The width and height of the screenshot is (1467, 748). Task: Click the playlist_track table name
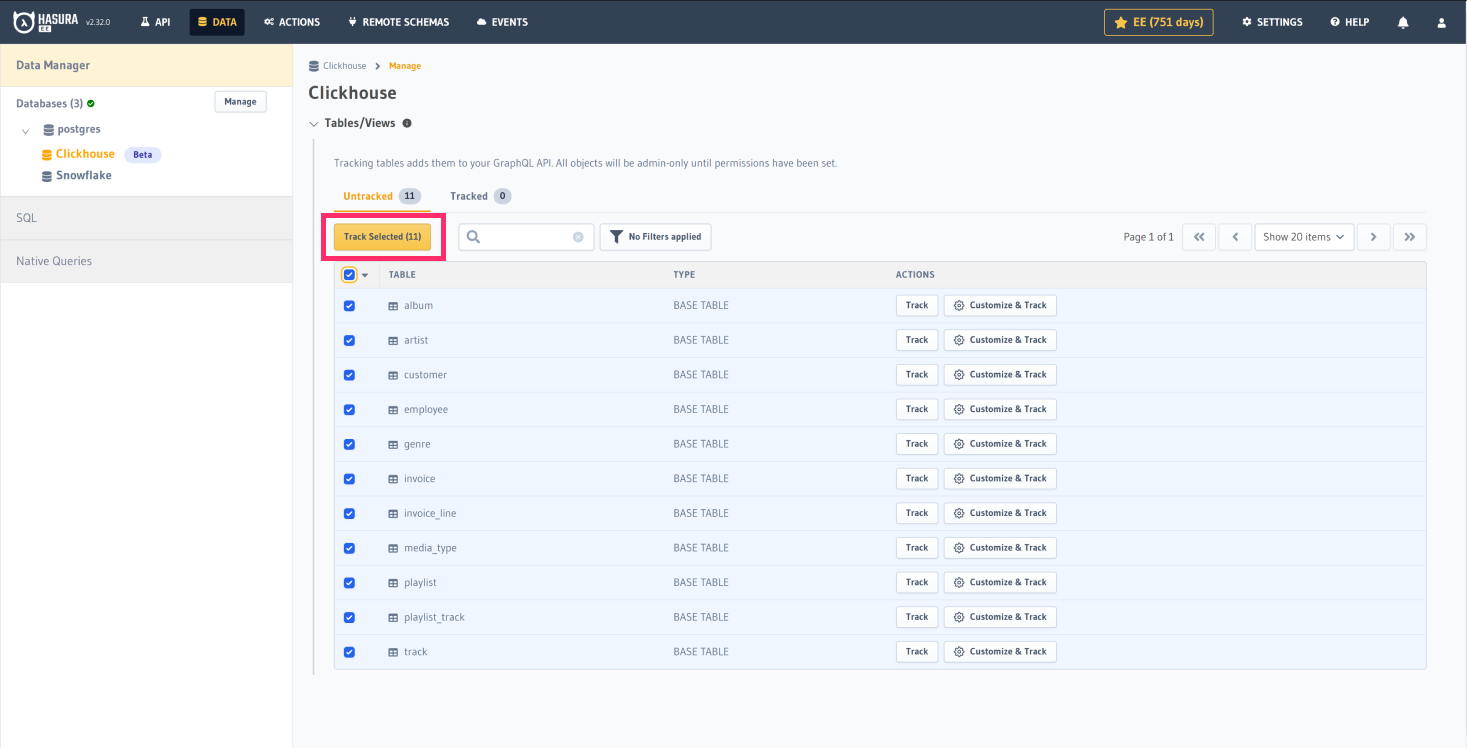coord(434,617)
